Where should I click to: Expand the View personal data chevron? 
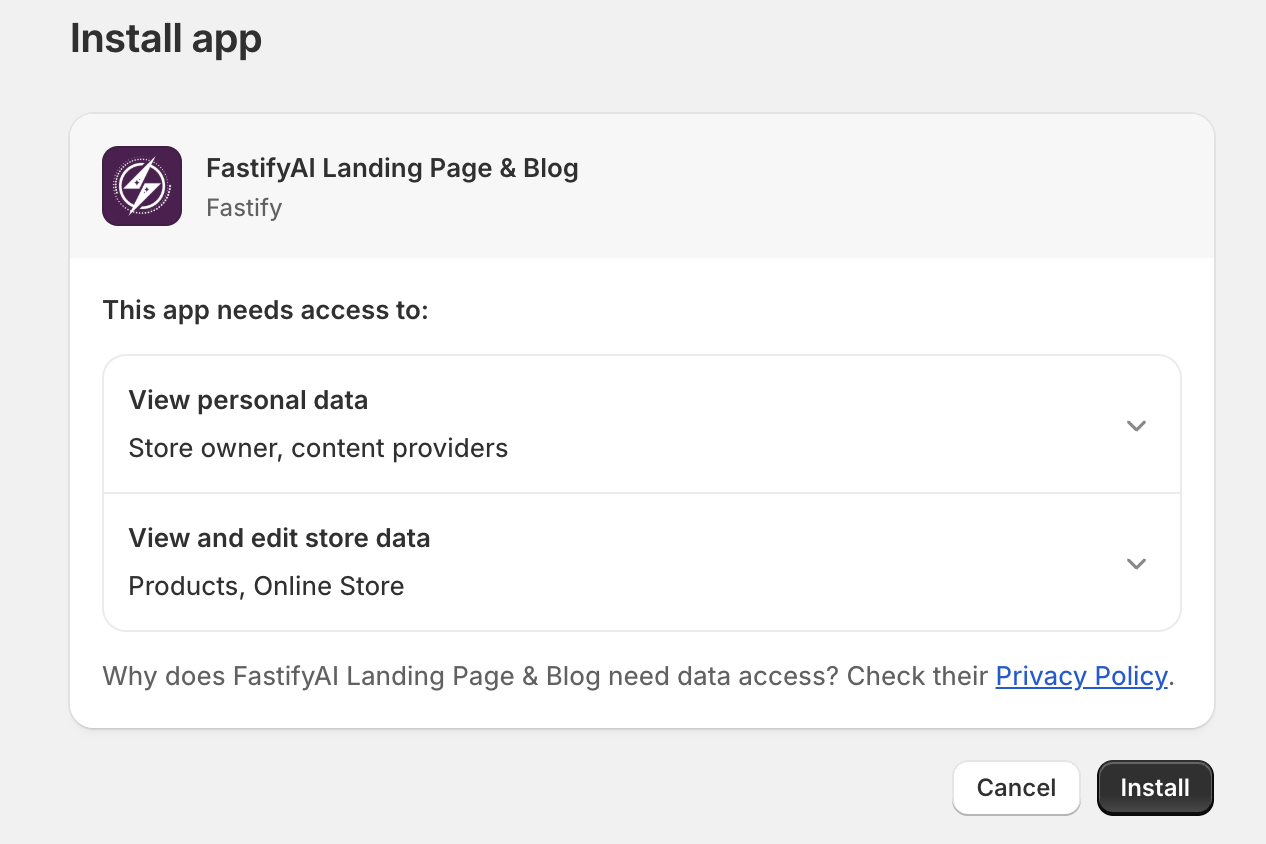point(1136,425)
